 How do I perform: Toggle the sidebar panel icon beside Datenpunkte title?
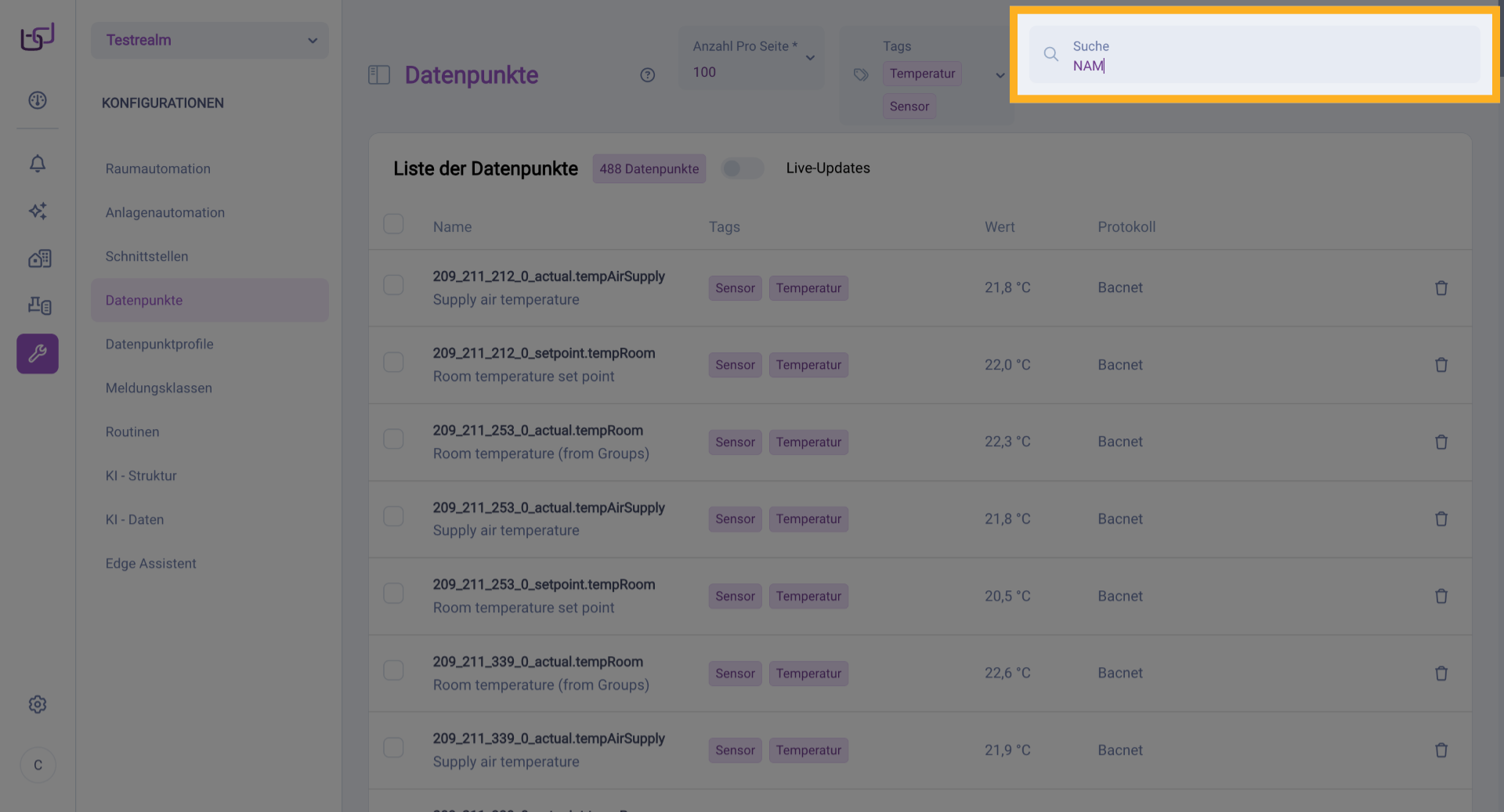coord(379,75)
